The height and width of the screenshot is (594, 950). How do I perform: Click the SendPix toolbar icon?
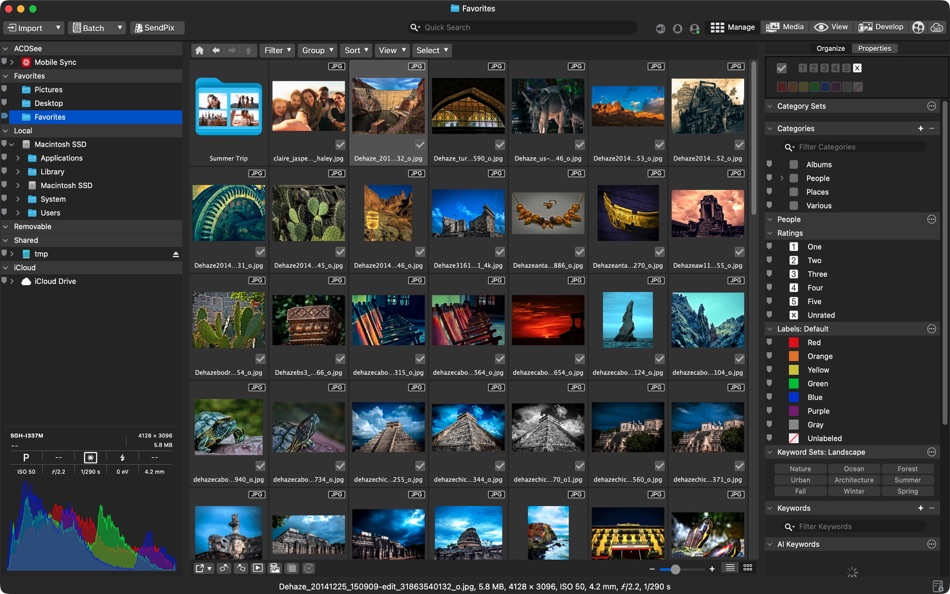coord(155,27)
